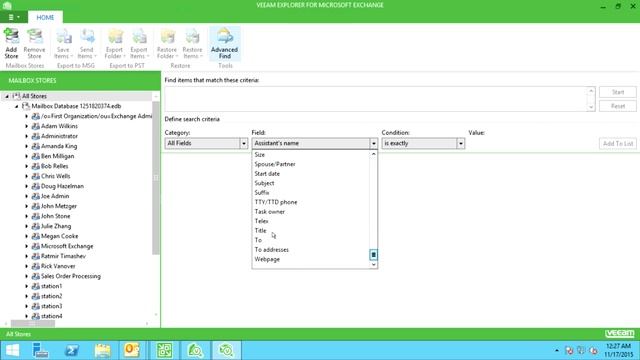Click the green Veeam taskbar icon

point(164,350)
